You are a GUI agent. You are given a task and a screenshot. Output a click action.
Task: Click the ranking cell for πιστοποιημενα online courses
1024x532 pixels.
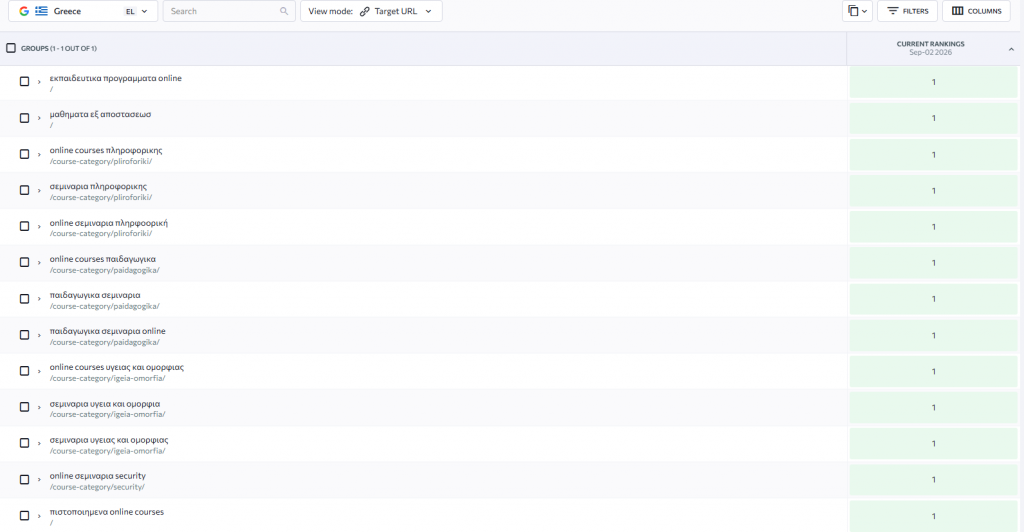click(x=933, y=516)
